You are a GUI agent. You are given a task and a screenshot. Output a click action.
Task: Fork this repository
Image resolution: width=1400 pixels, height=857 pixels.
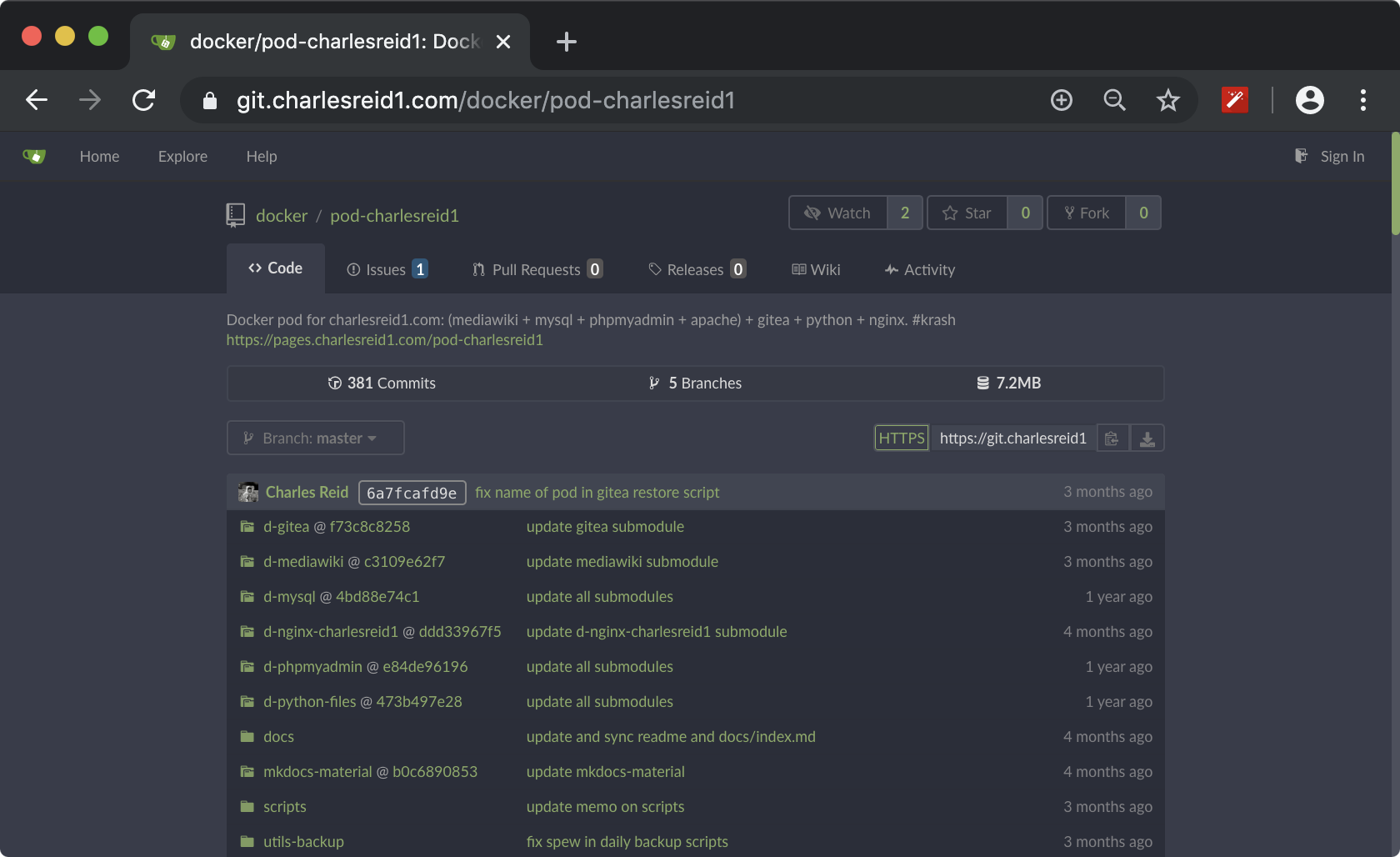[x=1087, y=213]
